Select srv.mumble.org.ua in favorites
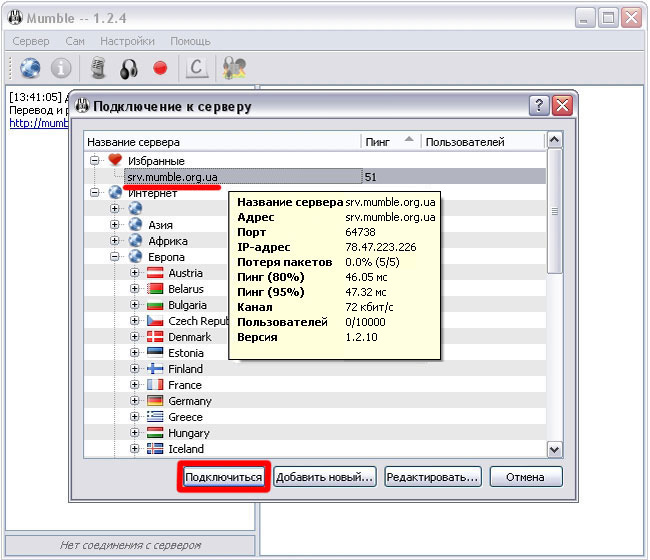 tap(172, 177)
